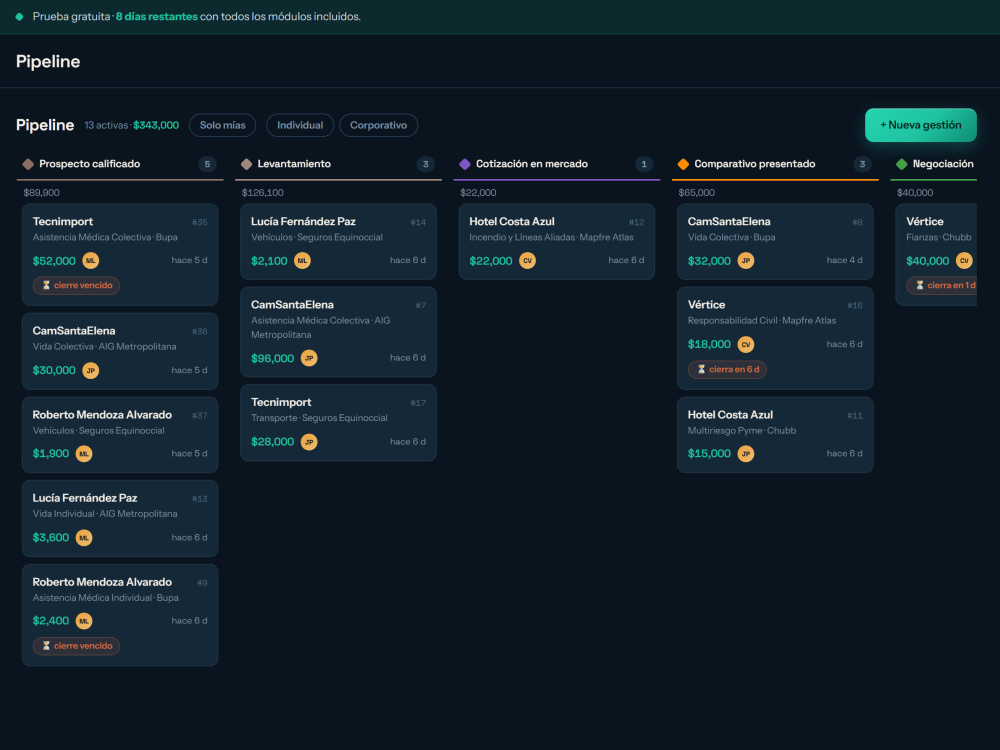Screen dimensions: 1000x750
Task: Open Hotel Costa Azul Incendio y Líneas Aliadas card
Action: tap(557, 241)
